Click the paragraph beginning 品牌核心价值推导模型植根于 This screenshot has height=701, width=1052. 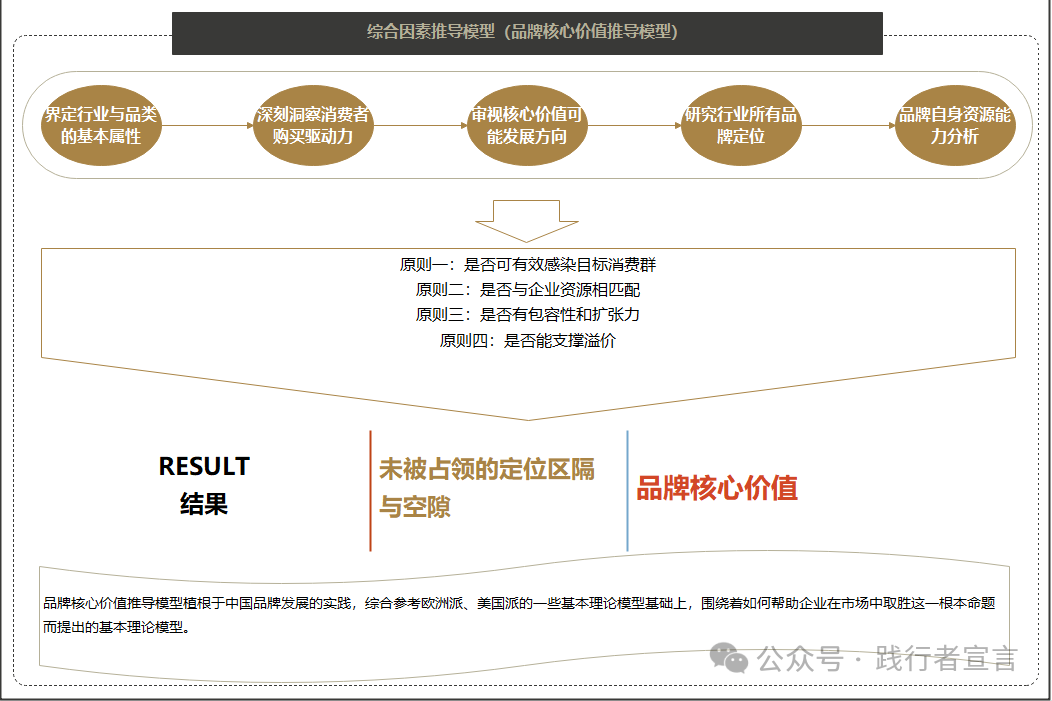519,615
